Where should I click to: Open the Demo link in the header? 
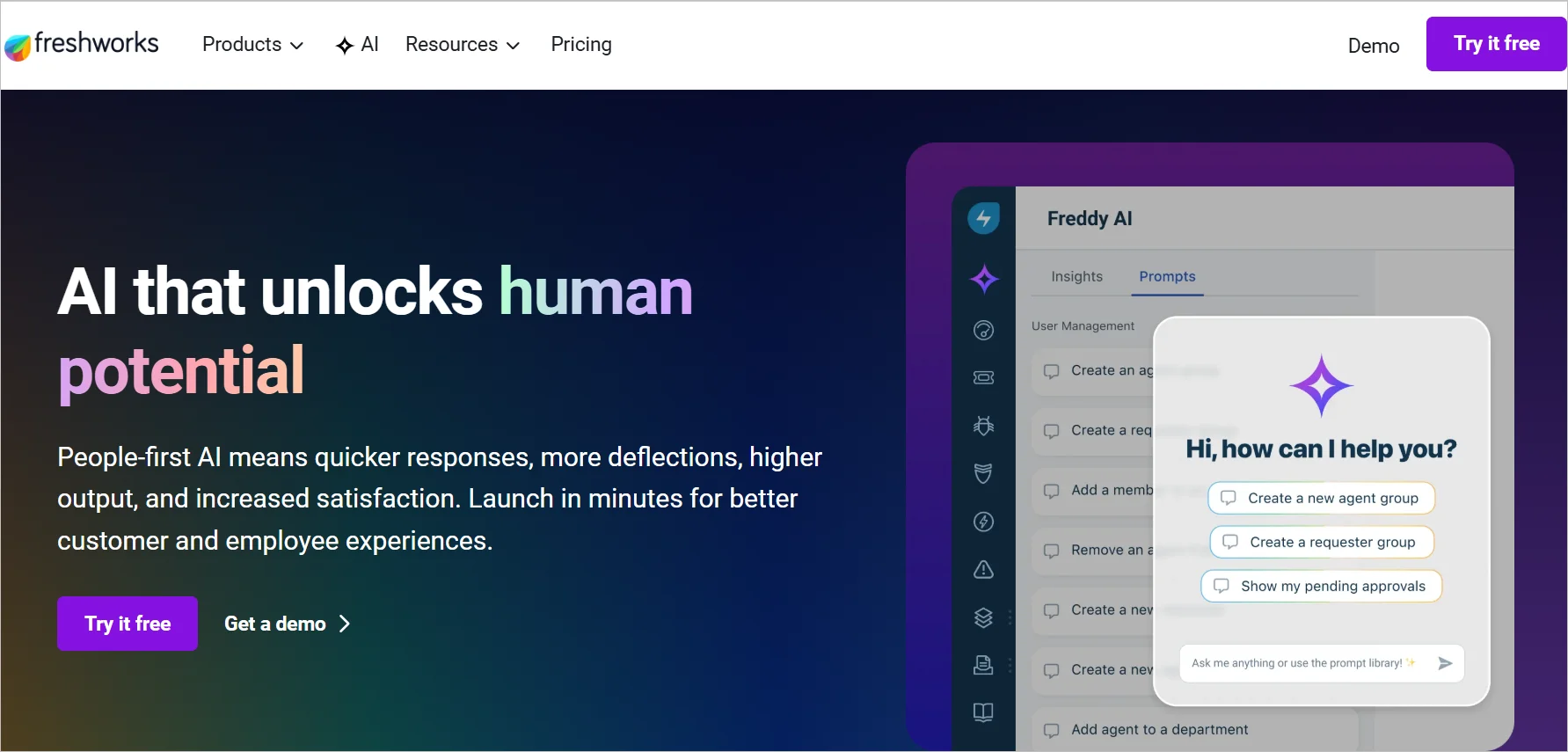click(x=1374, y=46)
